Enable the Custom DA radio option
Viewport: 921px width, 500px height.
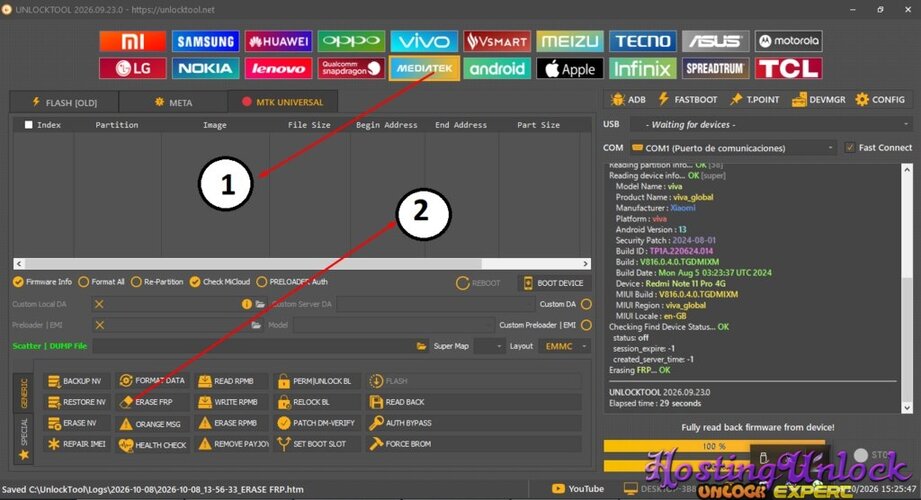click(x=586, y=304)
